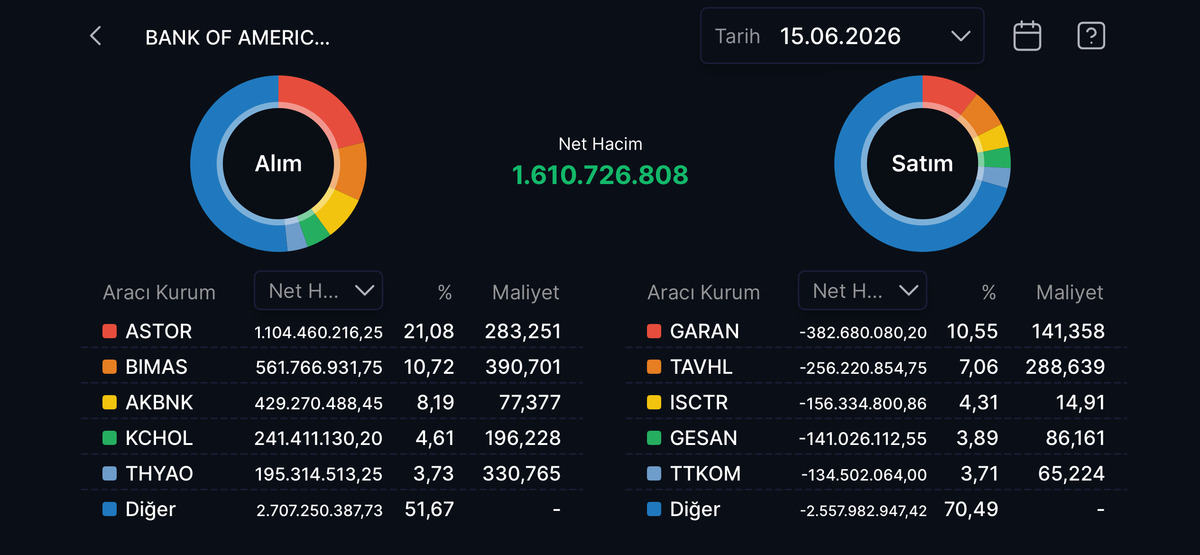
Task: Select the THYAO row
Action: pos(332,473)
